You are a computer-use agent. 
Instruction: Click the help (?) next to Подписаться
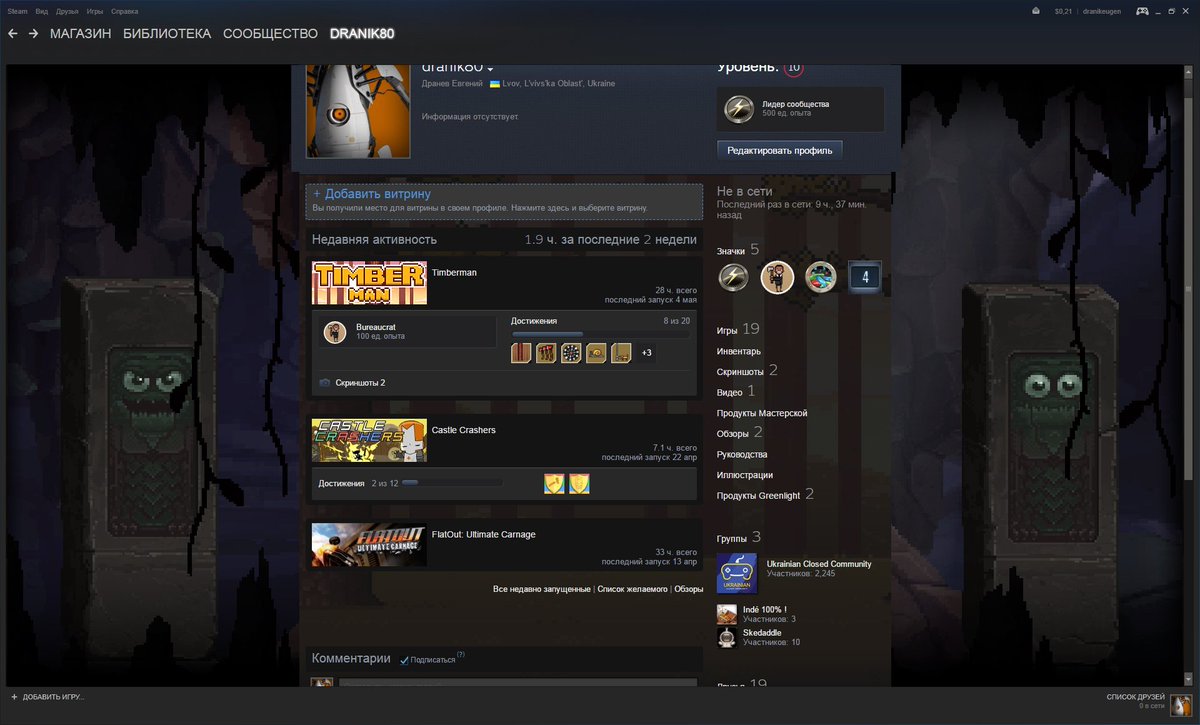(461, 655)
